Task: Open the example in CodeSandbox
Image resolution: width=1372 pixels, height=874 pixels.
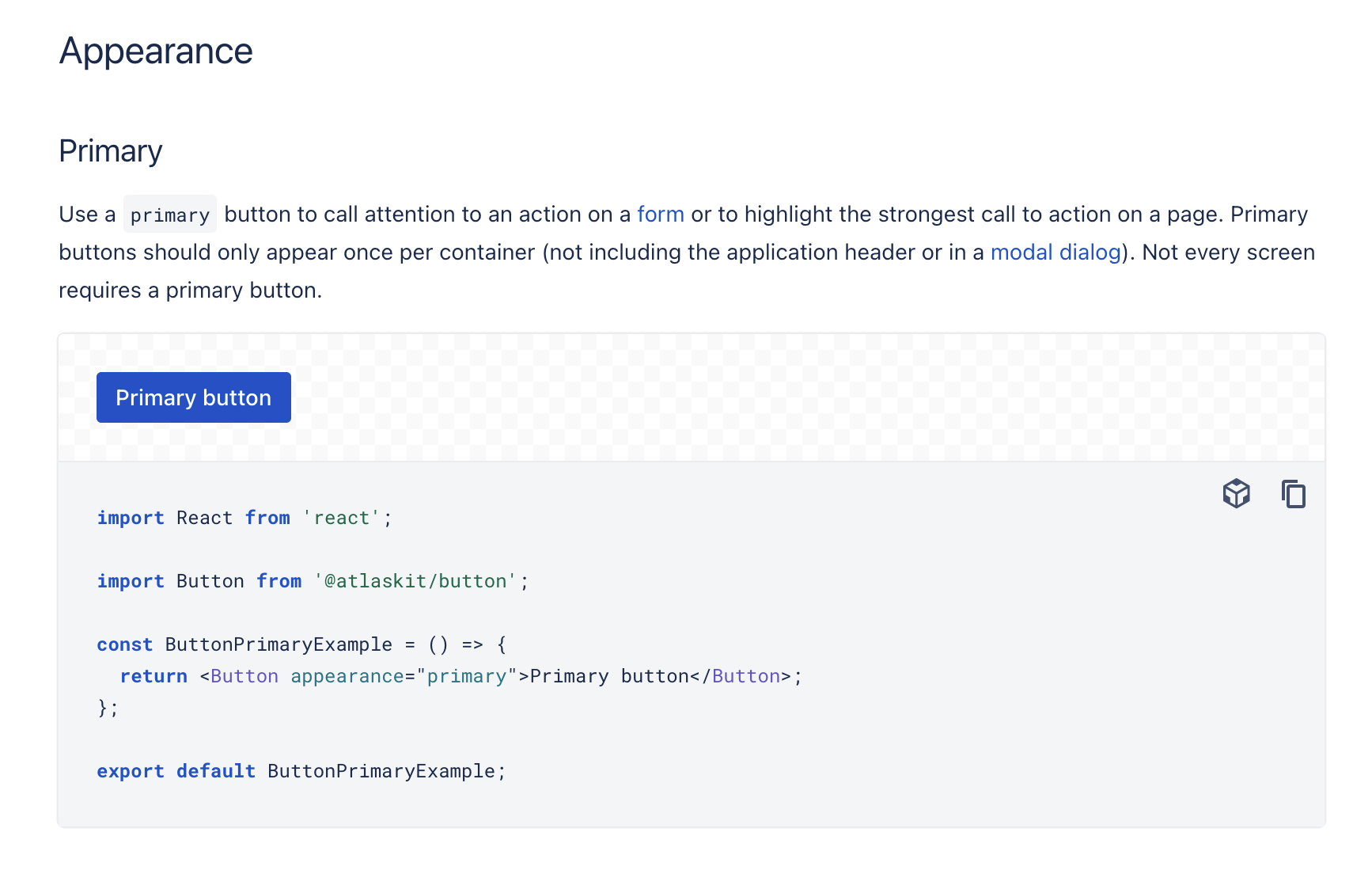Action: [1236, 493]
